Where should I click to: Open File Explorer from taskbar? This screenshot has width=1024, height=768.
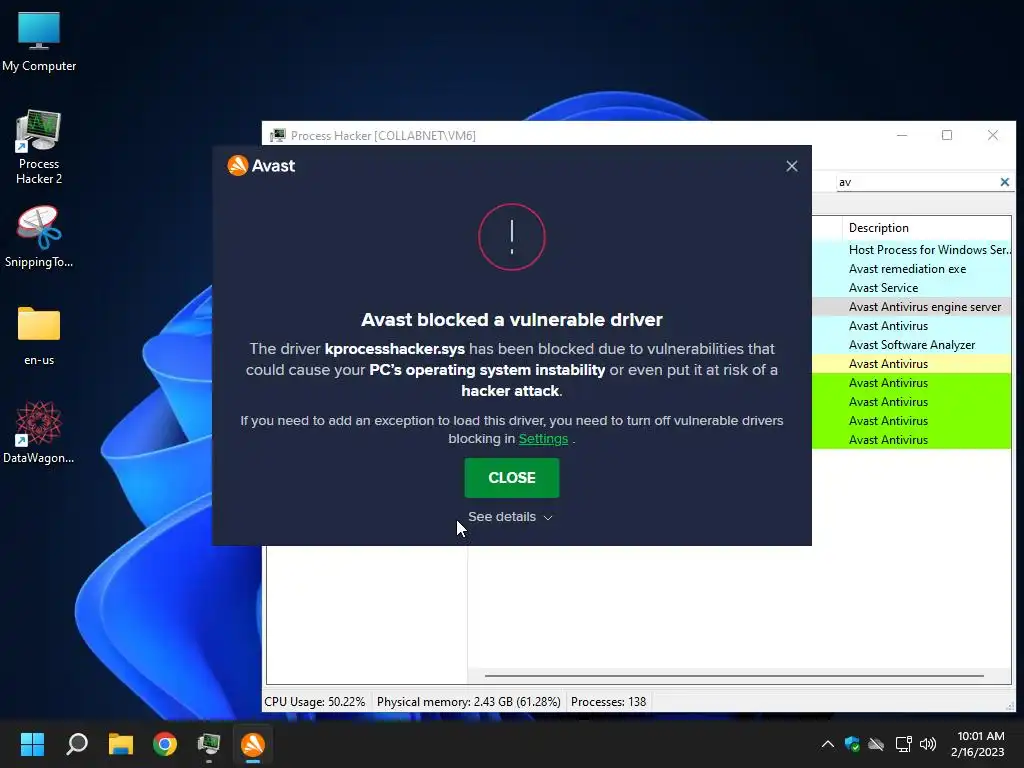(121, 744)
